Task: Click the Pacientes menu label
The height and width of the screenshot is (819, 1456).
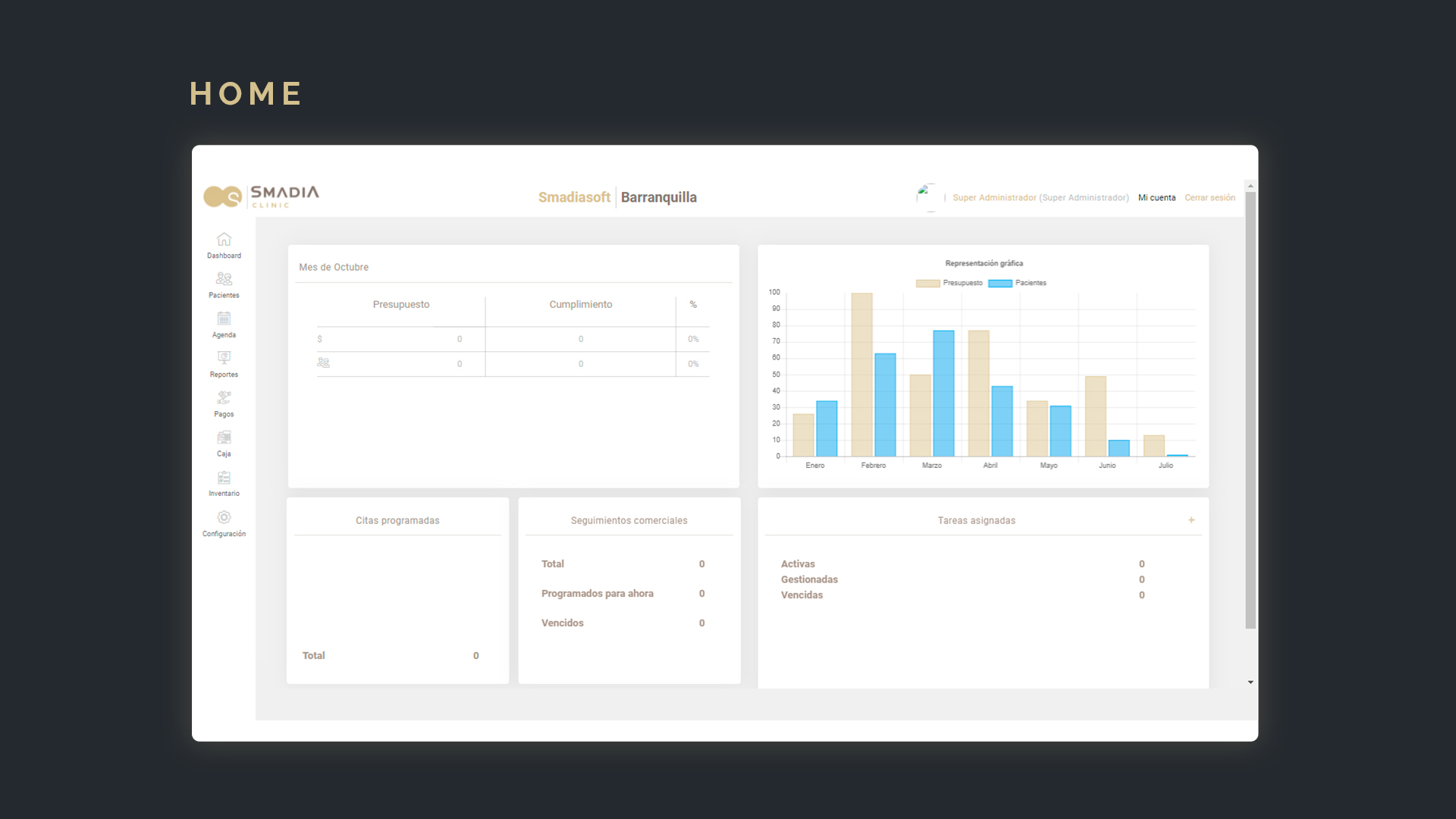Action: point(224,296)
